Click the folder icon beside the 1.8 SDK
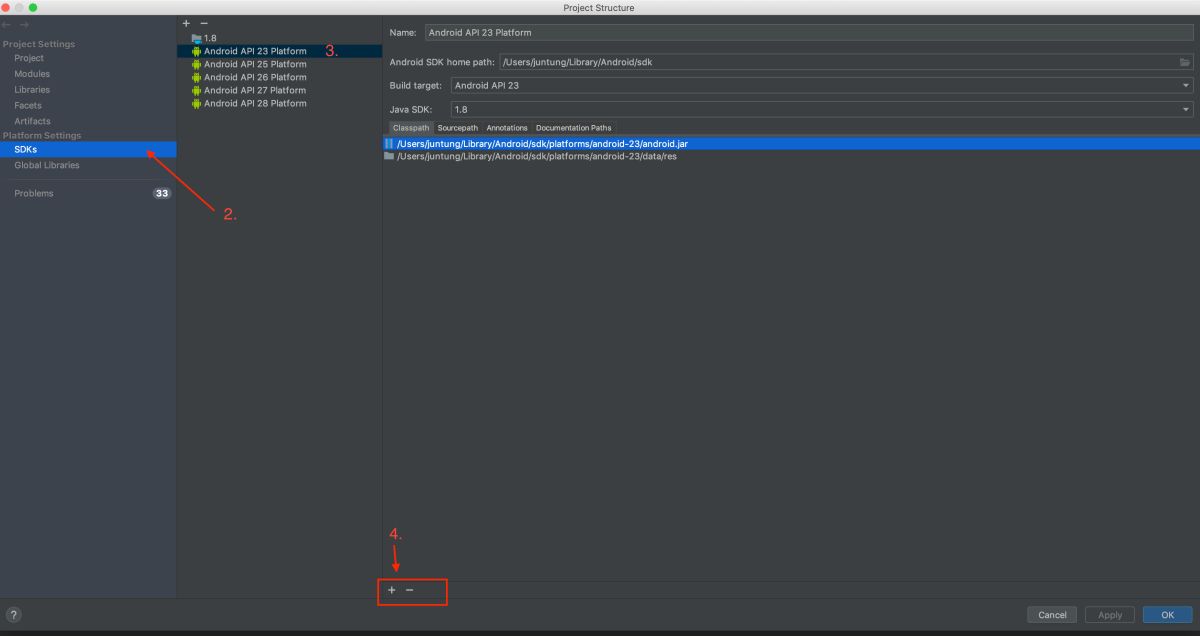Viewport: 1200px width, 636px height. point(197,38)
